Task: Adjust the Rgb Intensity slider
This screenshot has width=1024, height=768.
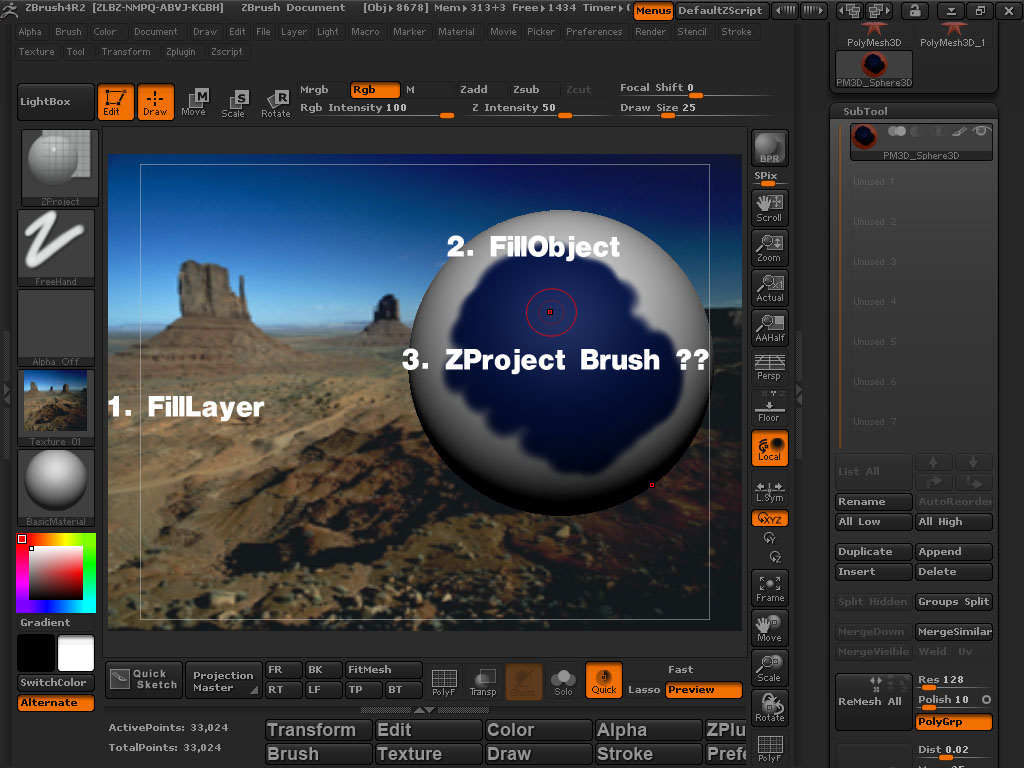Action: coord(377,108)
